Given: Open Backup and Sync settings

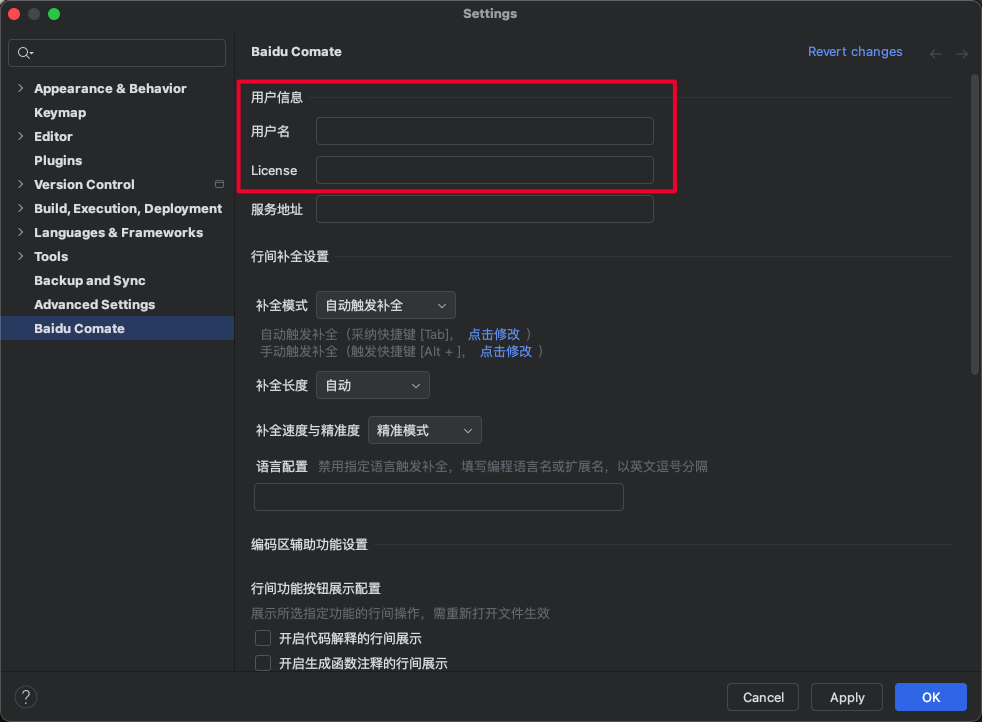Looking at the screenshot, I should point(90,281).
